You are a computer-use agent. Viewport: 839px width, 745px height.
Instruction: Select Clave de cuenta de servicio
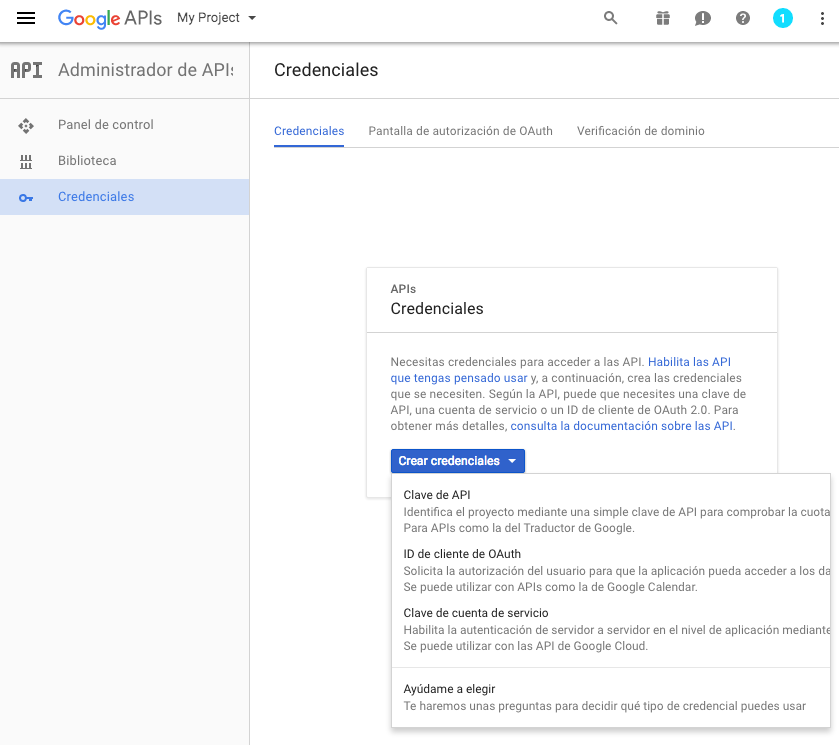pos(475,613)
